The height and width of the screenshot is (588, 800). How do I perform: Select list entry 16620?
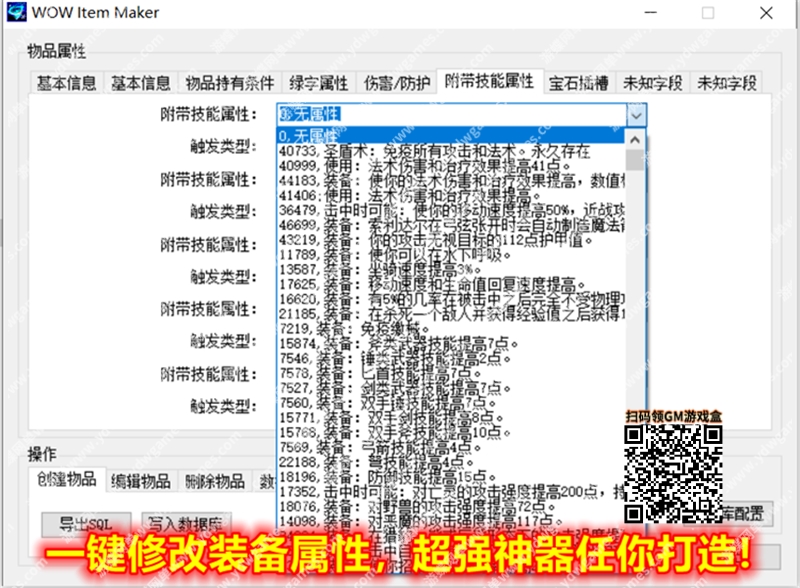pos(451,299)
